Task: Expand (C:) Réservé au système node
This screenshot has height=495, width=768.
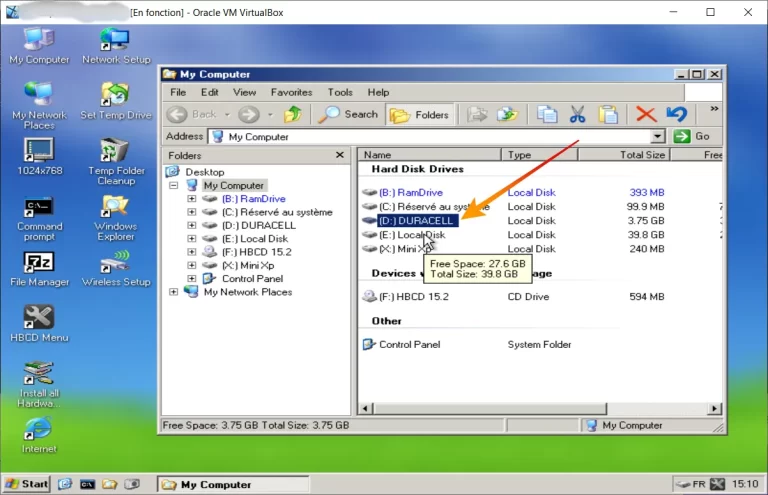Action: click(x=192, y=212)
